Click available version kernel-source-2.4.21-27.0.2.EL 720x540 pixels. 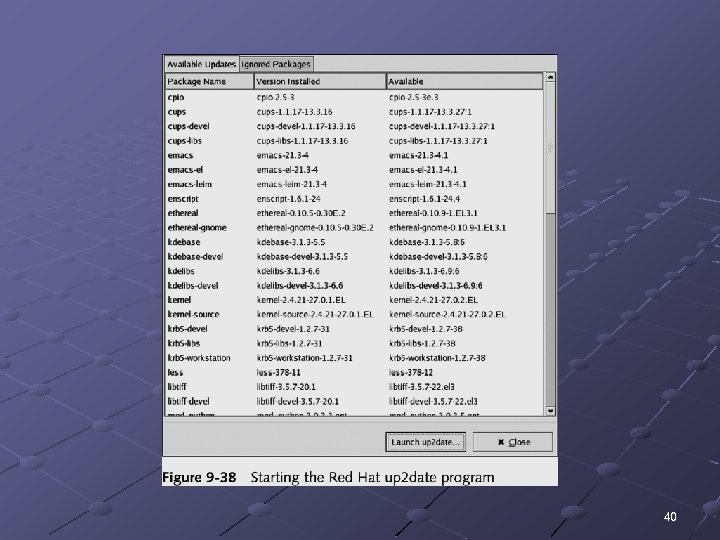447,315
